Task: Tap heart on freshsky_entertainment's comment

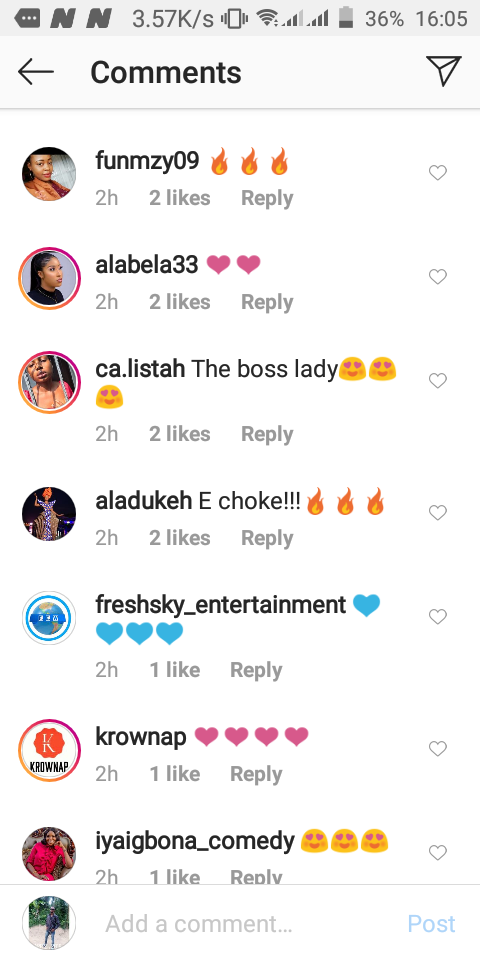Action: pyautogui.click(x=437, y=617)
